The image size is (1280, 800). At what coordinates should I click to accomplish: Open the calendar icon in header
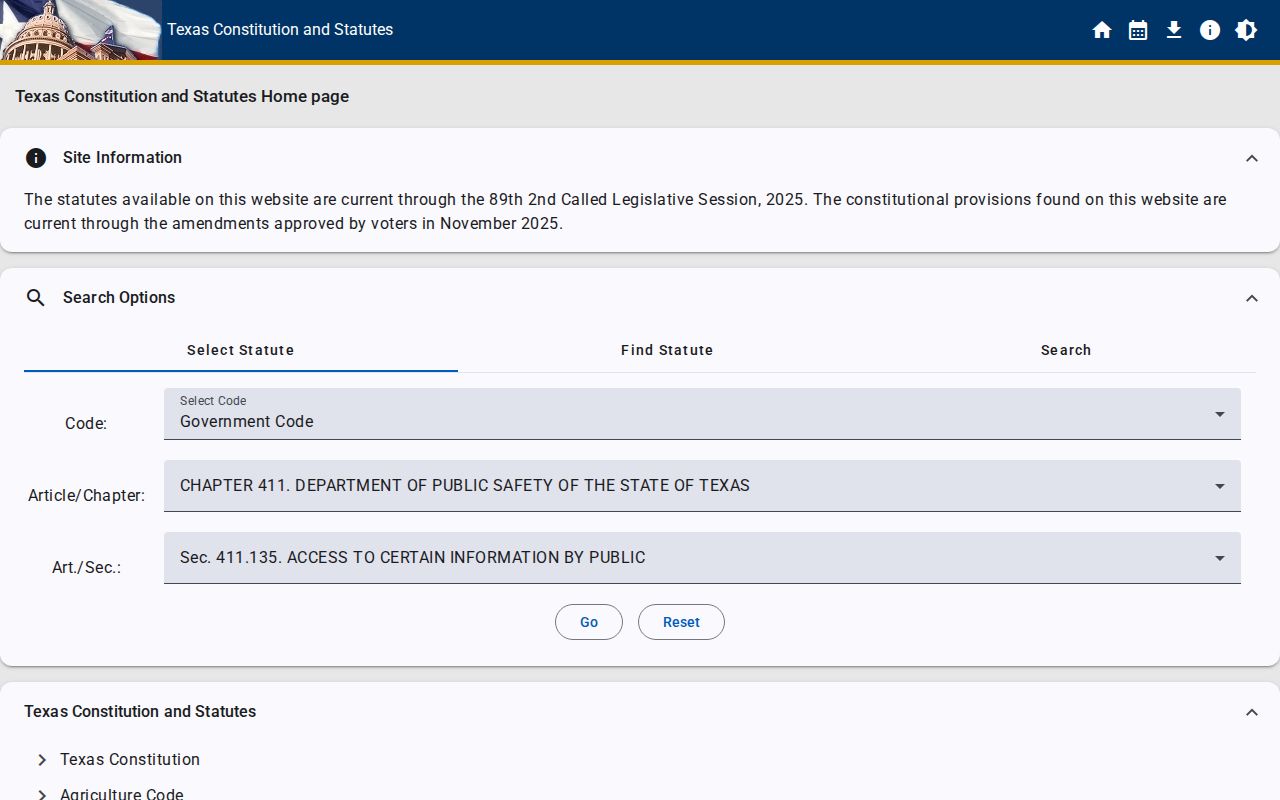pos(1138,30)
